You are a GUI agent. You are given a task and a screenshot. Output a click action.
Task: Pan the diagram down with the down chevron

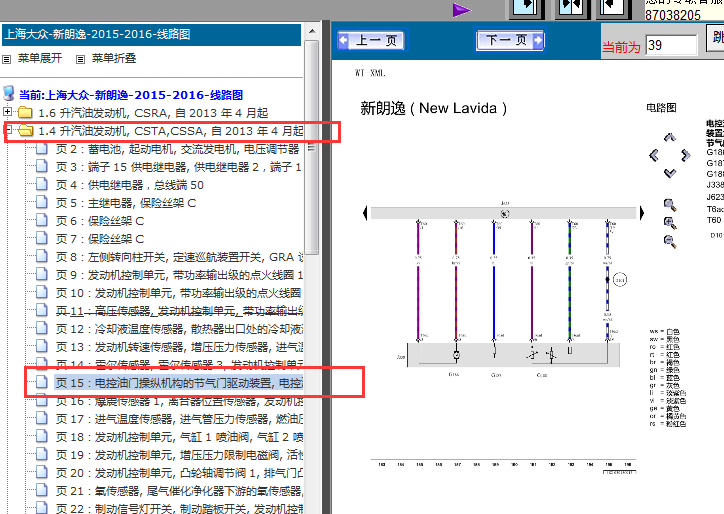[670, 173]
